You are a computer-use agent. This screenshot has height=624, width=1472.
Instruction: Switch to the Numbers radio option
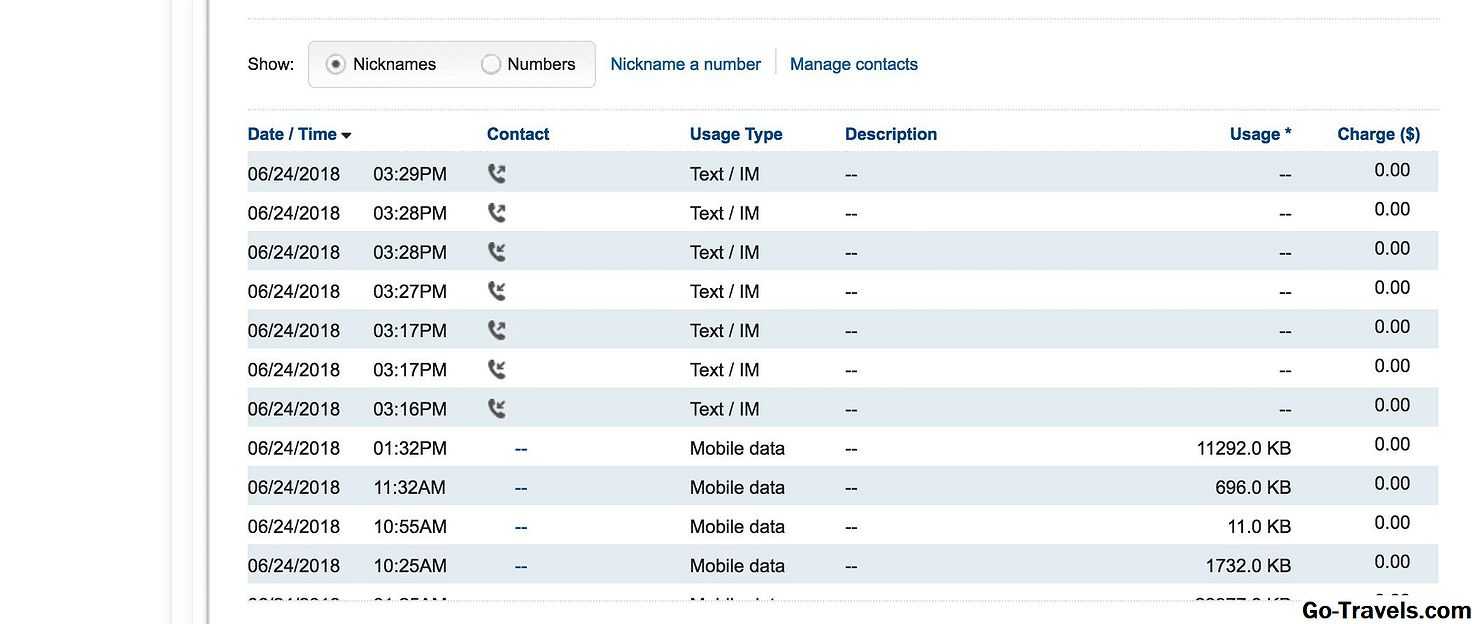[x=491, y=64]
